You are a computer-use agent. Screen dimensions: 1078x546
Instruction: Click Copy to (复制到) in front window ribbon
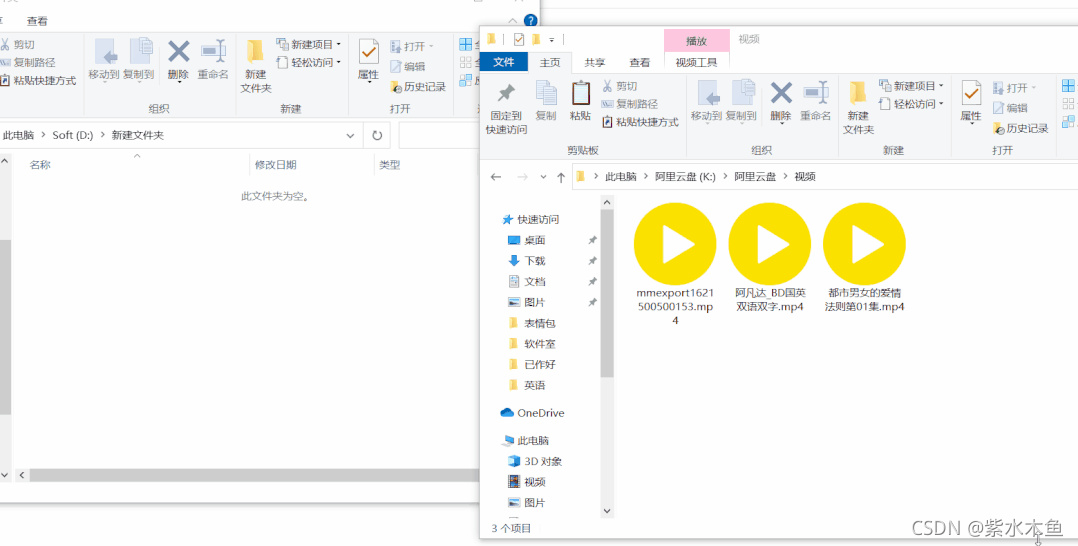tap(741, 101)
